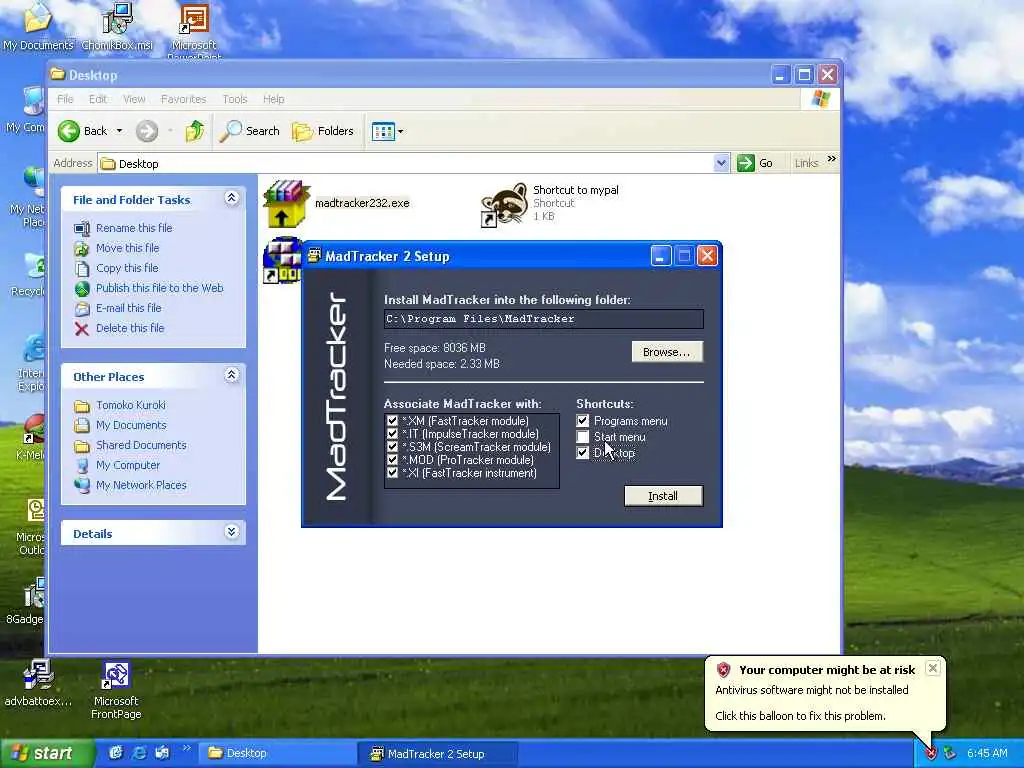Select the madtracker232.exe installer icon
This screenshot has height=768, width=1024.
286,204
